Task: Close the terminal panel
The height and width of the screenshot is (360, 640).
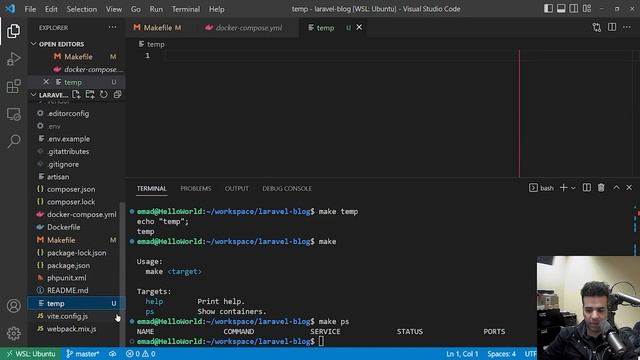Action: click(x=629, y=188)
